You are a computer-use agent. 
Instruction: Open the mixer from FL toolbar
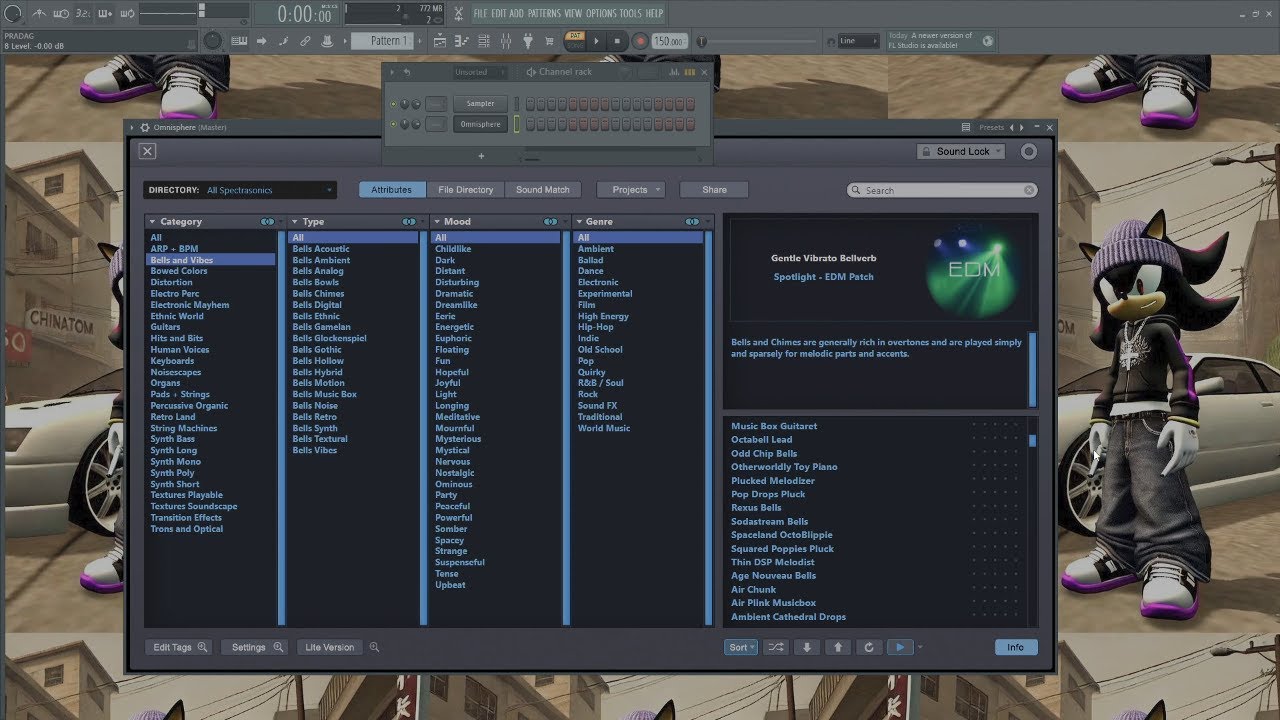coord(505,41)
